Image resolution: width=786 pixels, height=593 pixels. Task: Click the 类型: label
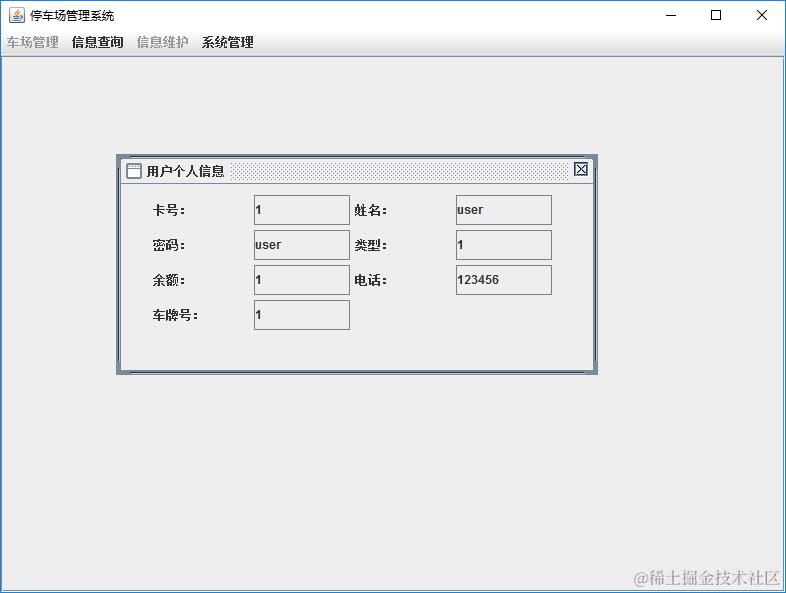[x=371, y=245]
